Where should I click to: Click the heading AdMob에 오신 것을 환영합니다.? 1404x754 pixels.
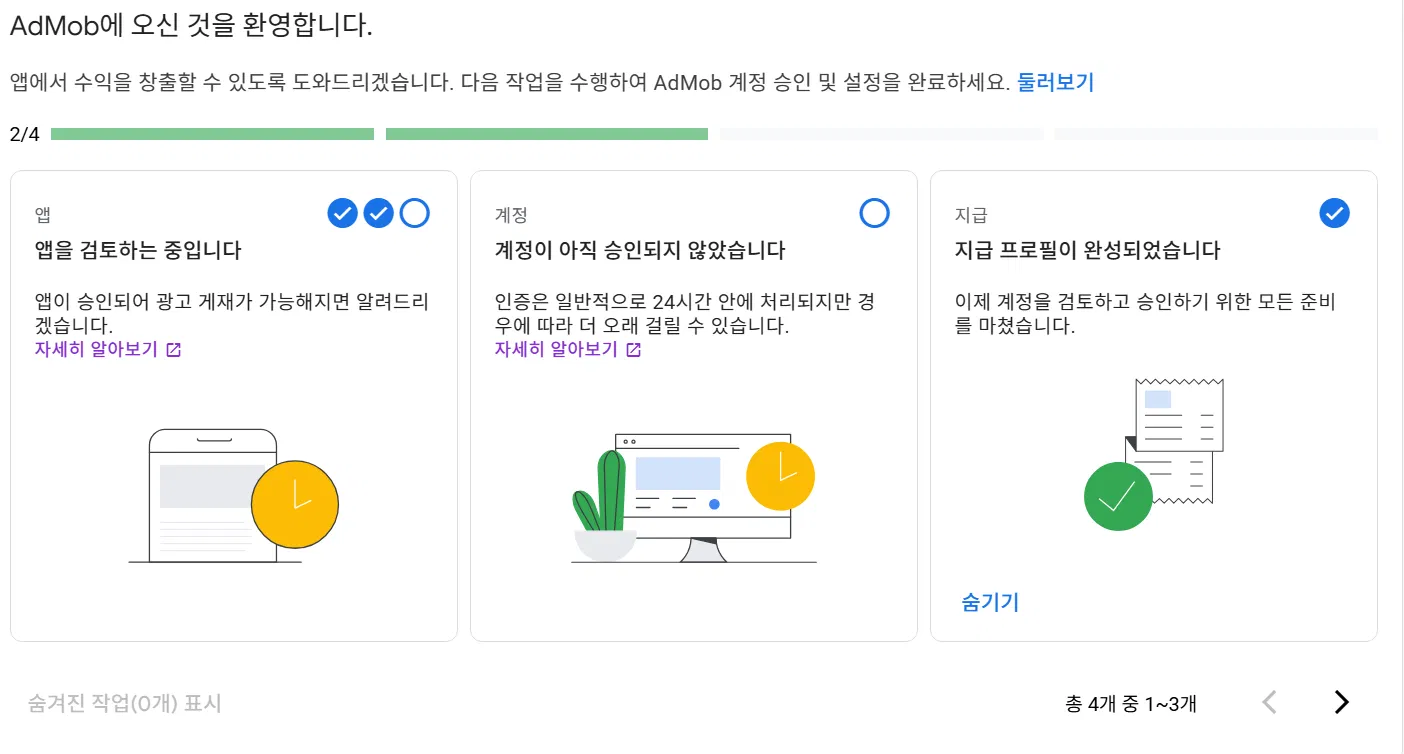point(191,26)
